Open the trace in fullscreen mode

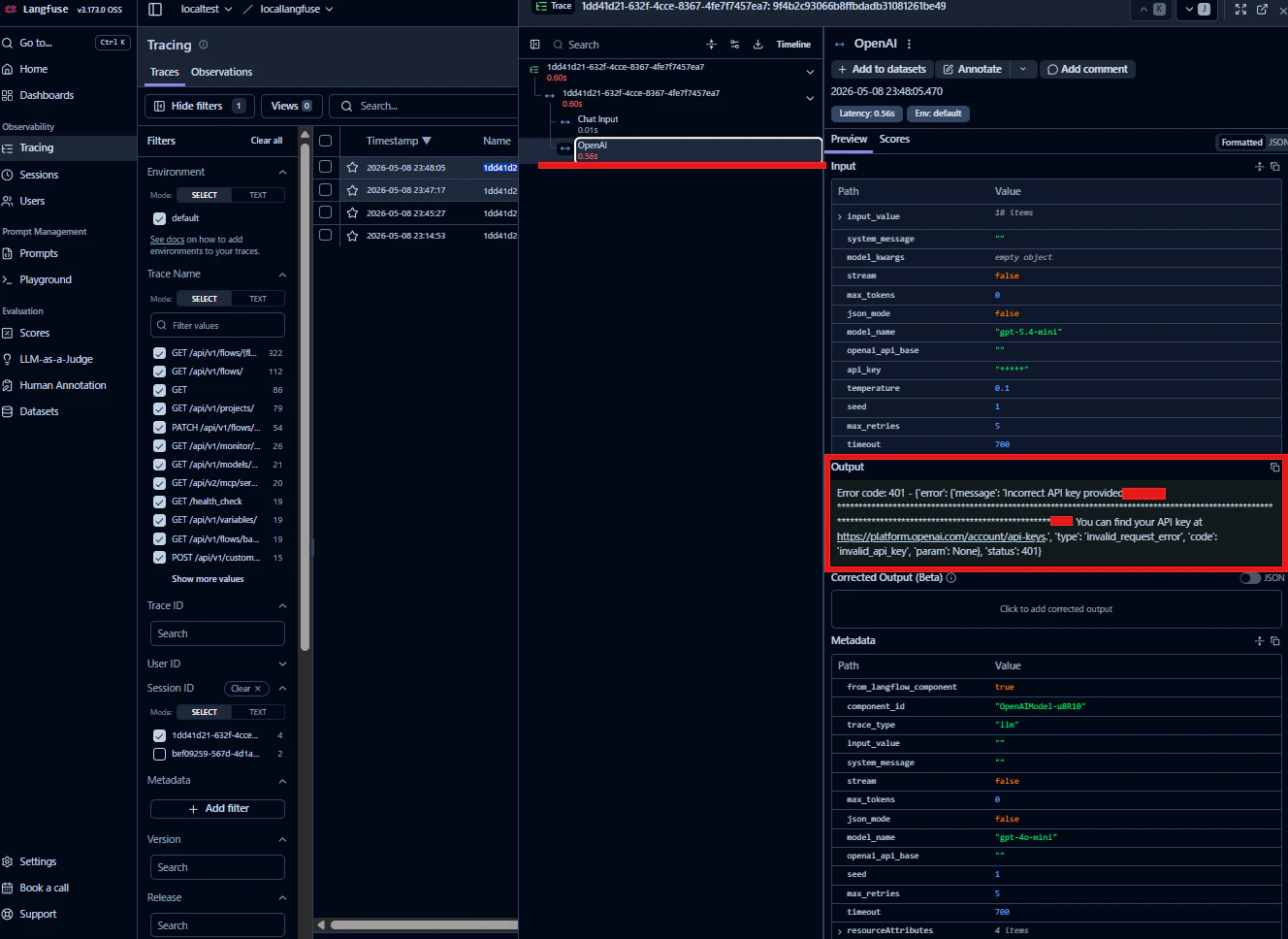(1240, 9)
